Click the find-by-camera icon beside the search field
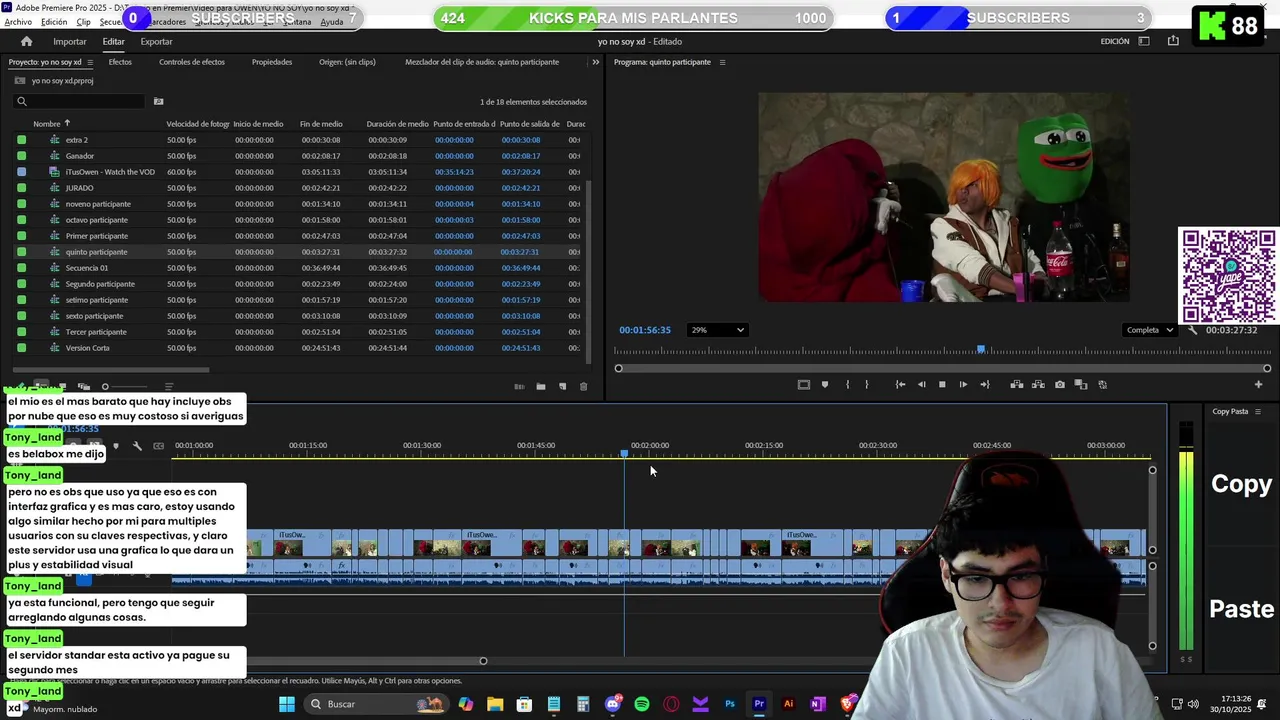The height and width of the screenshot is (720, 1280). click(158, 101)
